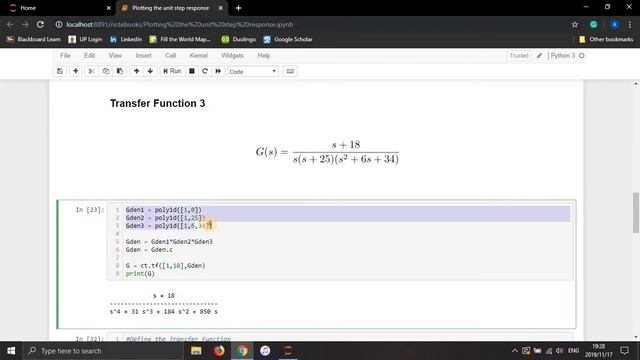This screenshot has height=360, width=640.
Task: Open the Windows Start menu
Action: click(11, 351)
